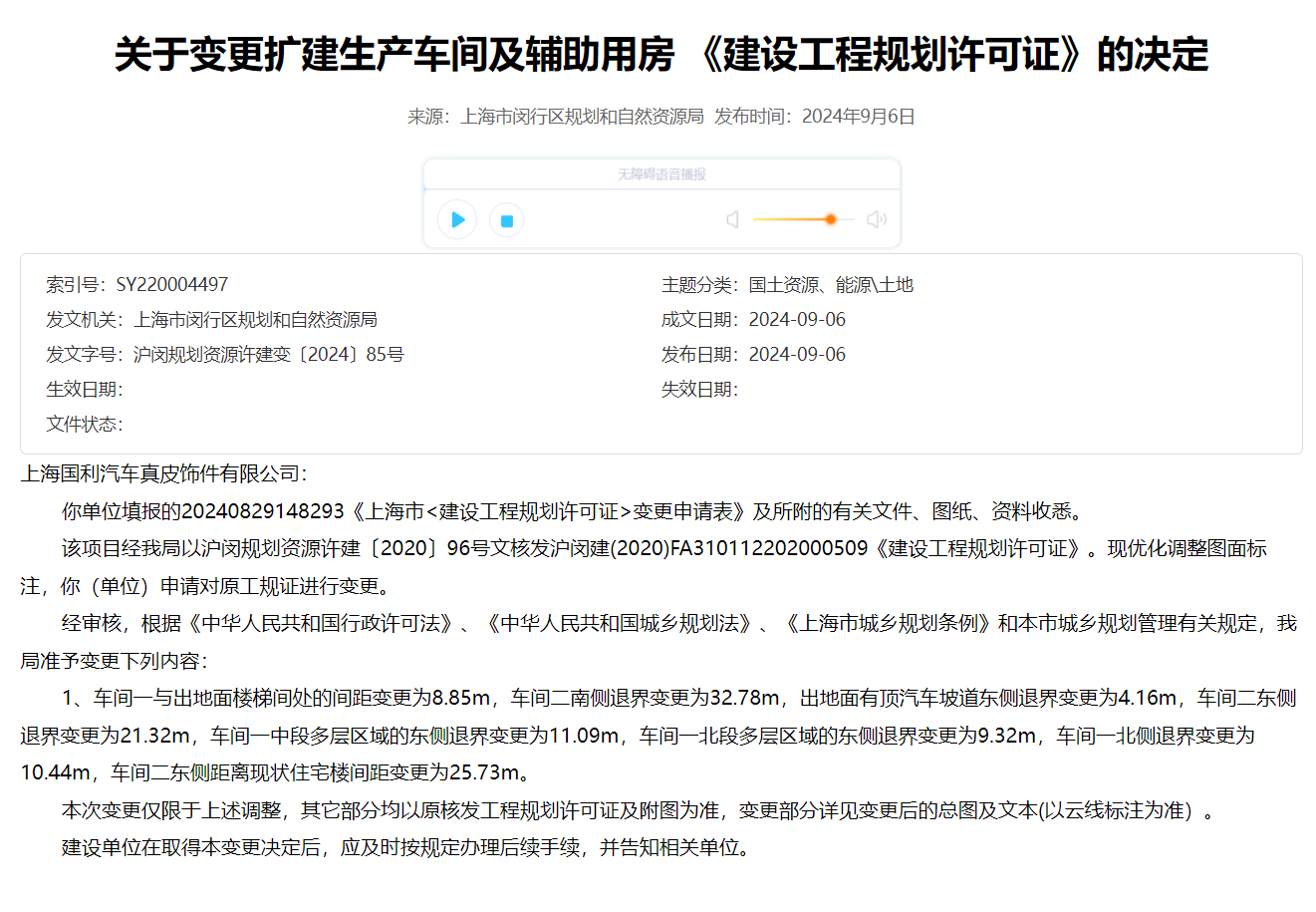Click the document number 沪闵规划资源许建变〔2024〕85号

click(x=269, y=355)
